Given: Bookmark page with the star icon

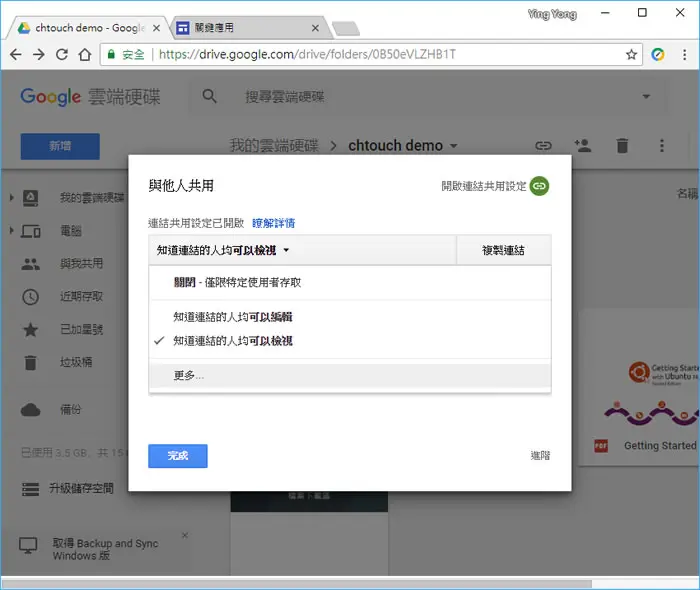Looking at the screenshot, I should [631, 54].
